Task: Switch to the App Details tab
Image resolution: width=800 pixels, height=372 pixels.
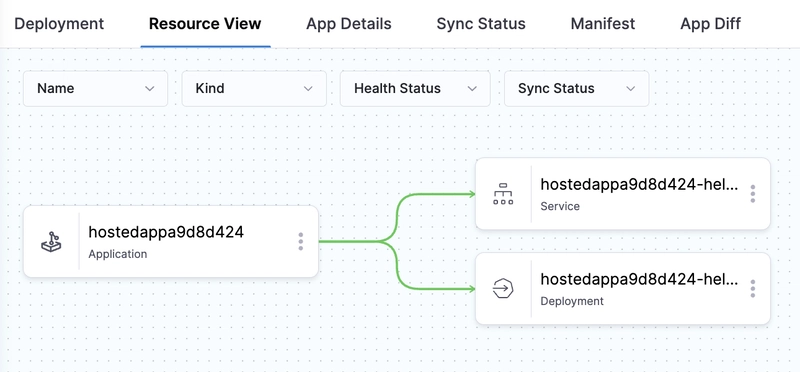Action: [348, 23]
